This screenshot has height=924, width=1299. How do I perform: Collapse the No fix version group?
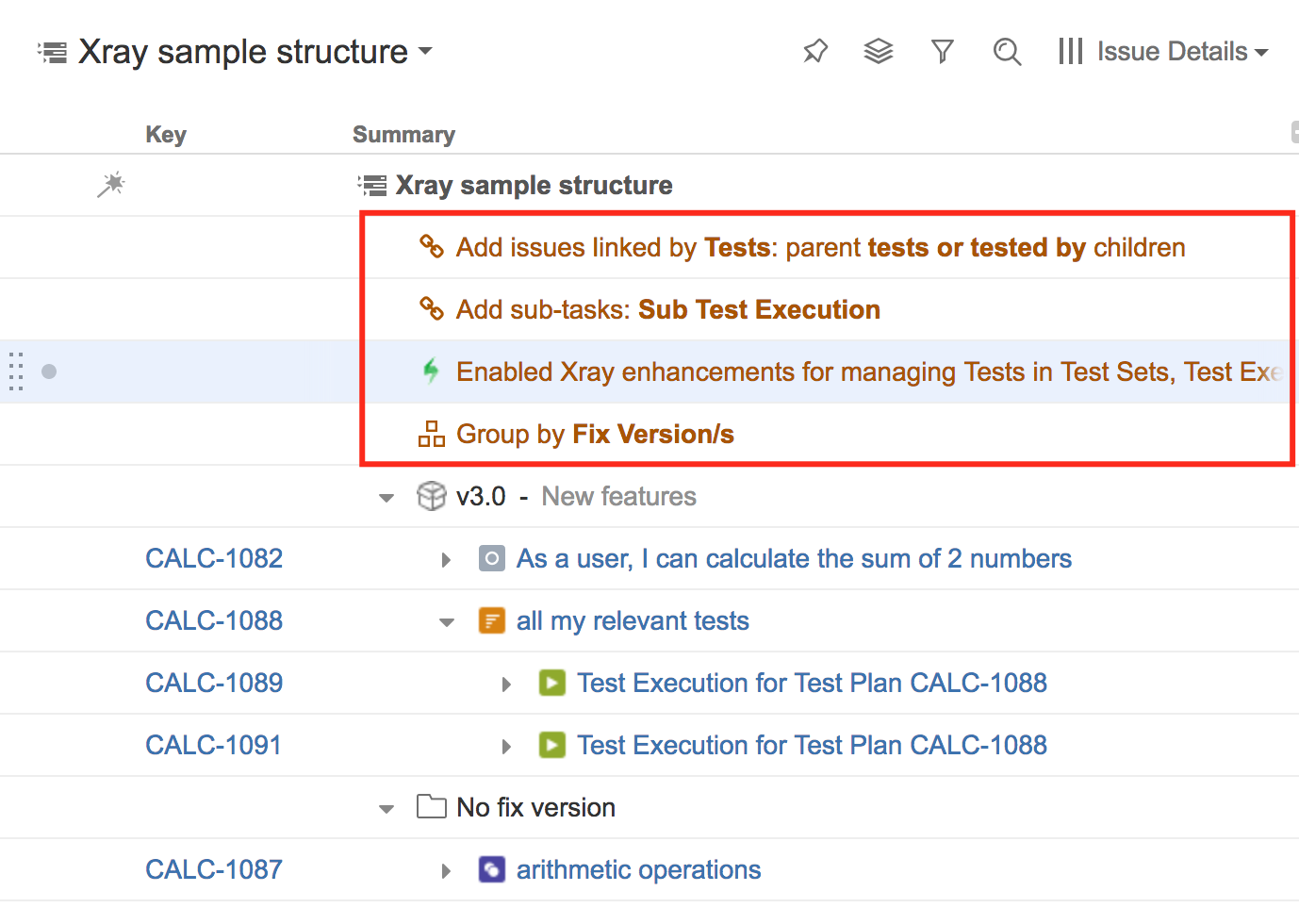tap(386, 808)
